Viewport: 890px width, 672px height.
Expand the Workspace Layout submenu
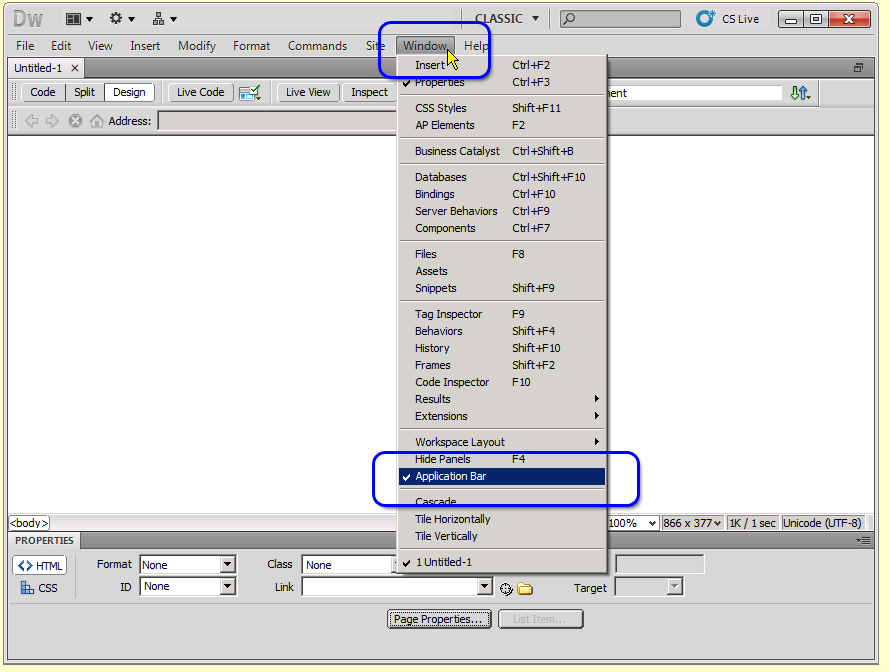click(x=502, y=442)
